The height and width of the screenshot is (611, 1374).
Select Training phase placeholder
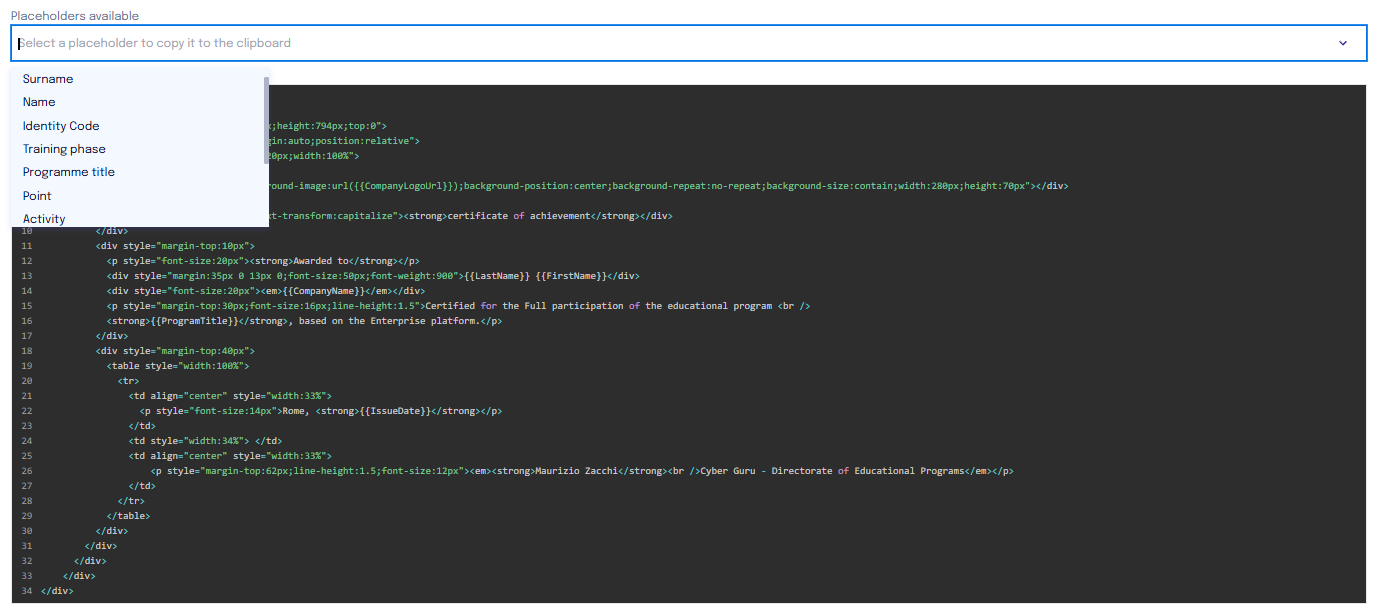[139, 149]
